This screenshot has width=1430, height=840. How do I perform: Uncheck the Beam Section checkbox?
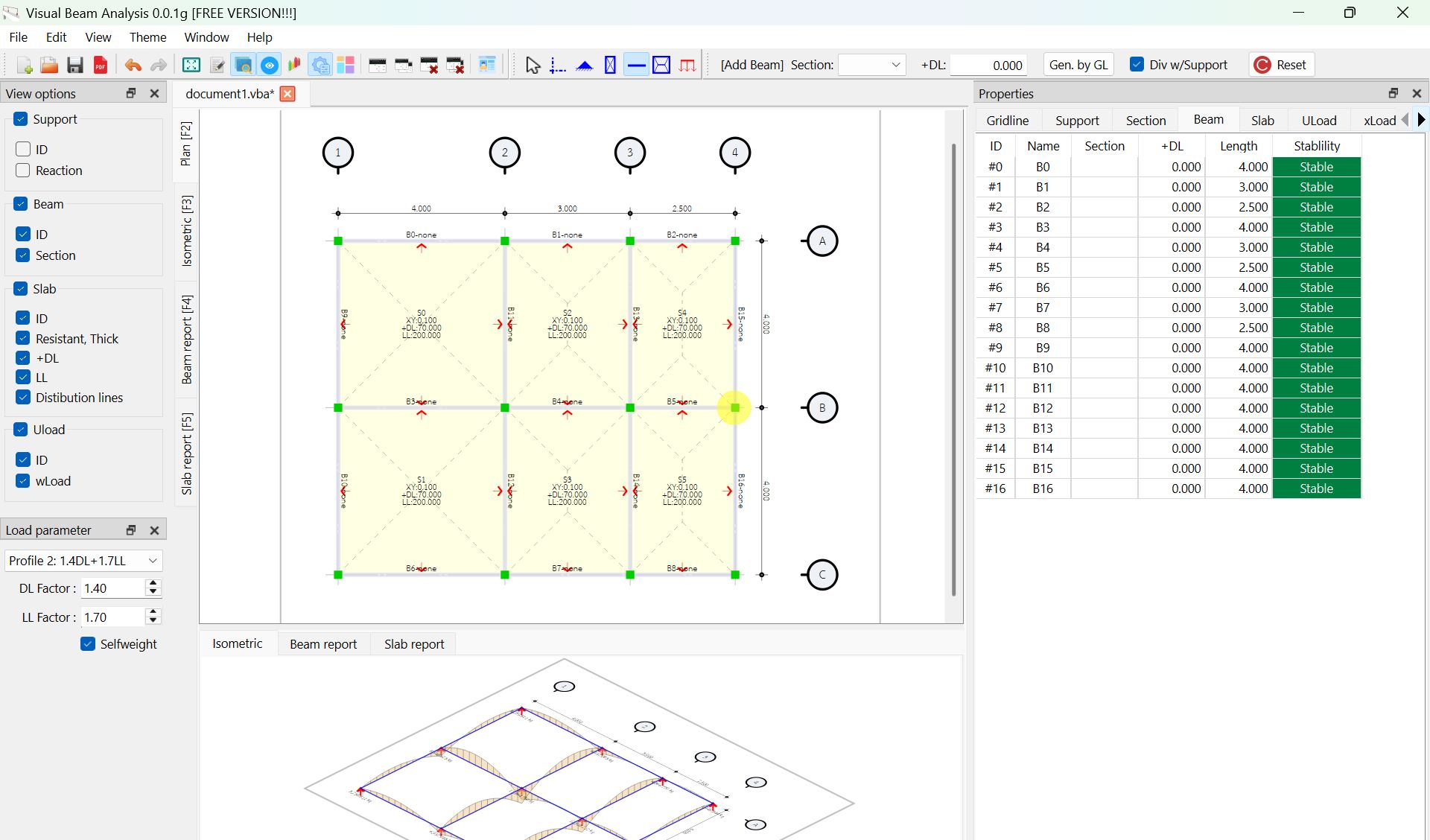[23, 255]
